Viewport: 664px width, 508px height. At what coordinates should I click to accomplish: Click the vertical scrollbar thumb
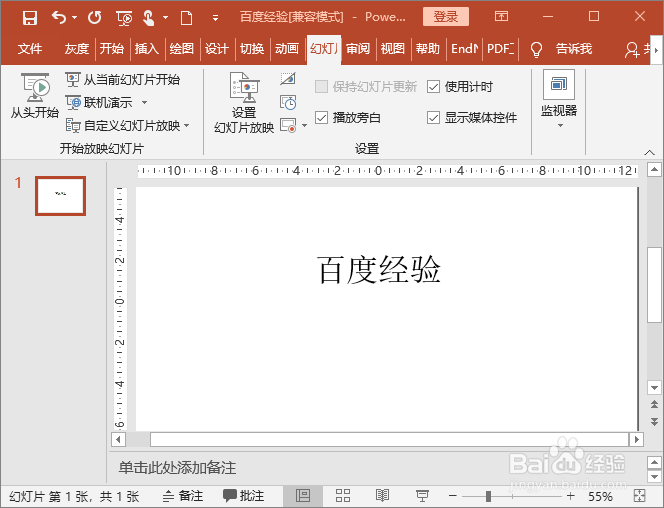click(654, 284)
